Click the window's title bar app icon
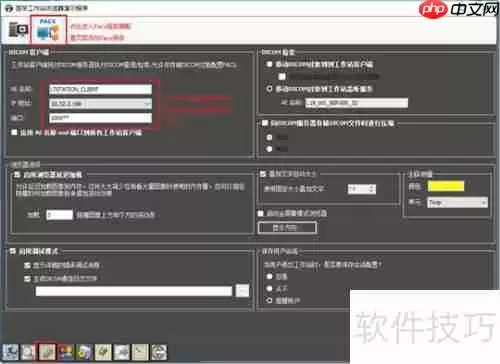Viewport: 500px width, 364px height. (9, 8)
